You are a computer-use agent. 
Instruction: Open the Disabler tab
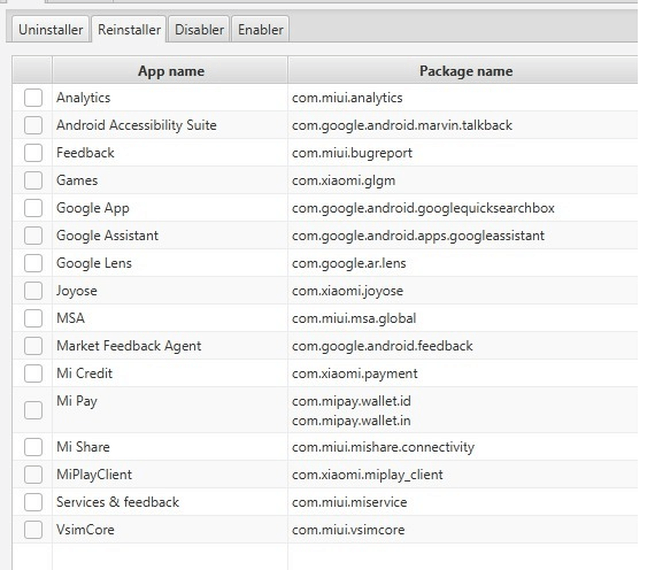pyautogui.click(x=199, y=30)
